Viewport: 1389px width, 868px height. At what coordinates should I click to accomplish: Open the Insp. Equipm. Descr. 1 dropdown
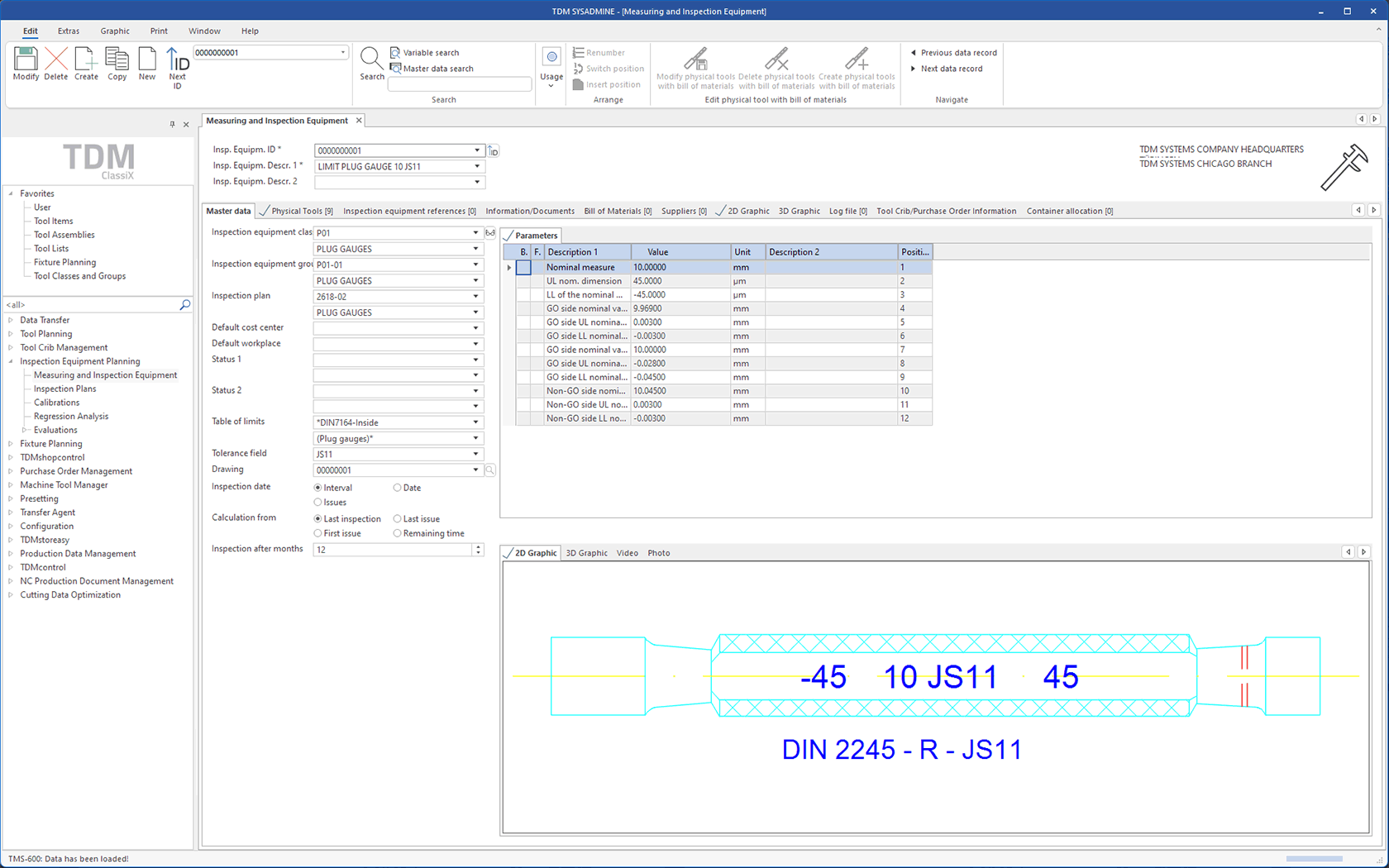[x=477, y=166]
